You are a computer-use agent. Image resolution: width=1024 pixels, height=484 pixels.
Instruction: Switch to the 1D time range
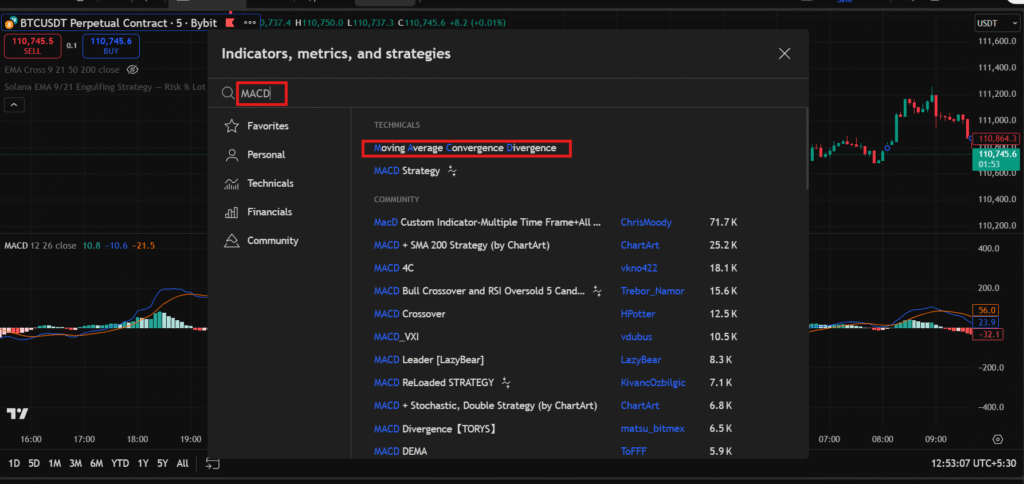tap(14, 464)
